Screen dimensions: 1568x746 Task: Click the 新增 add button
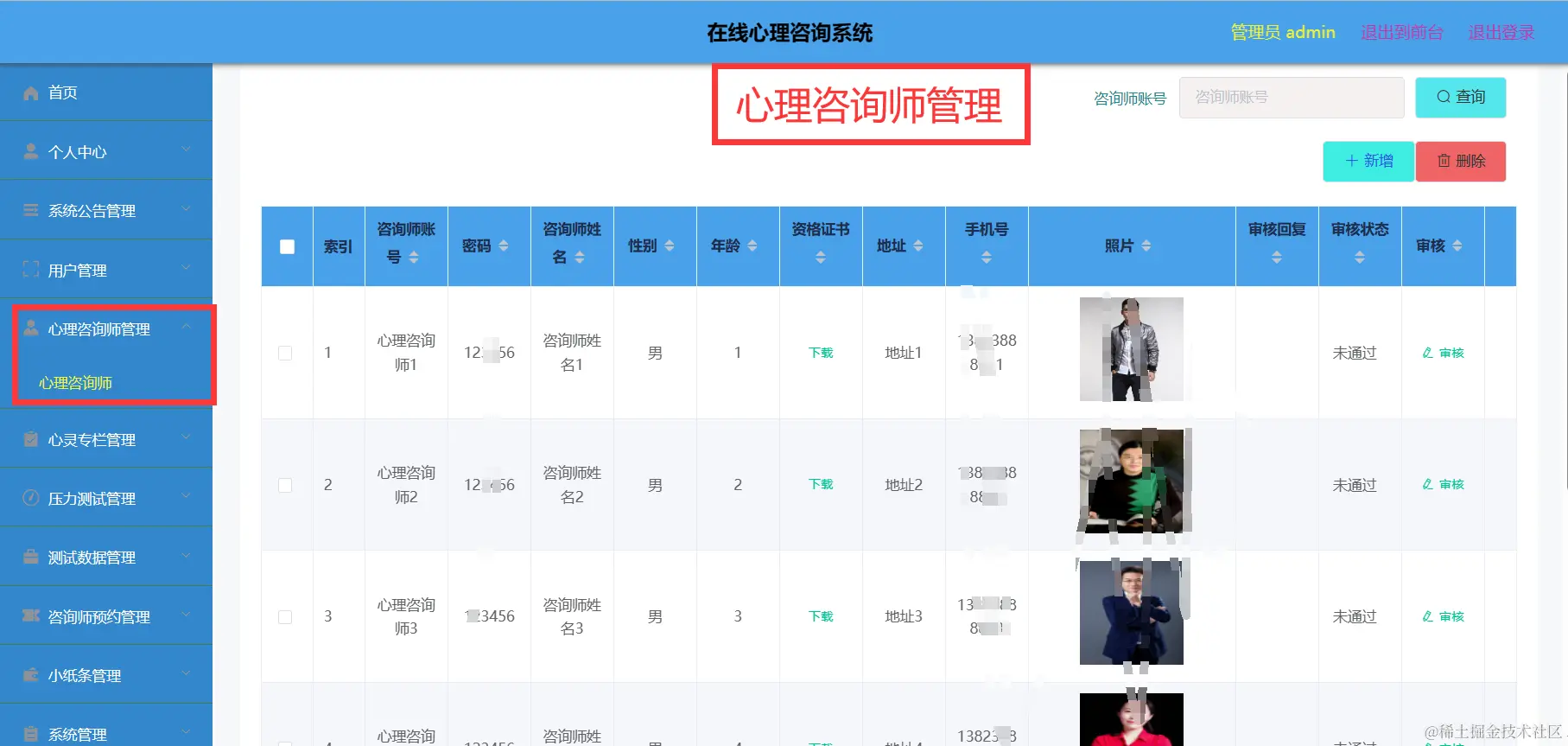tap(1368, 161)
